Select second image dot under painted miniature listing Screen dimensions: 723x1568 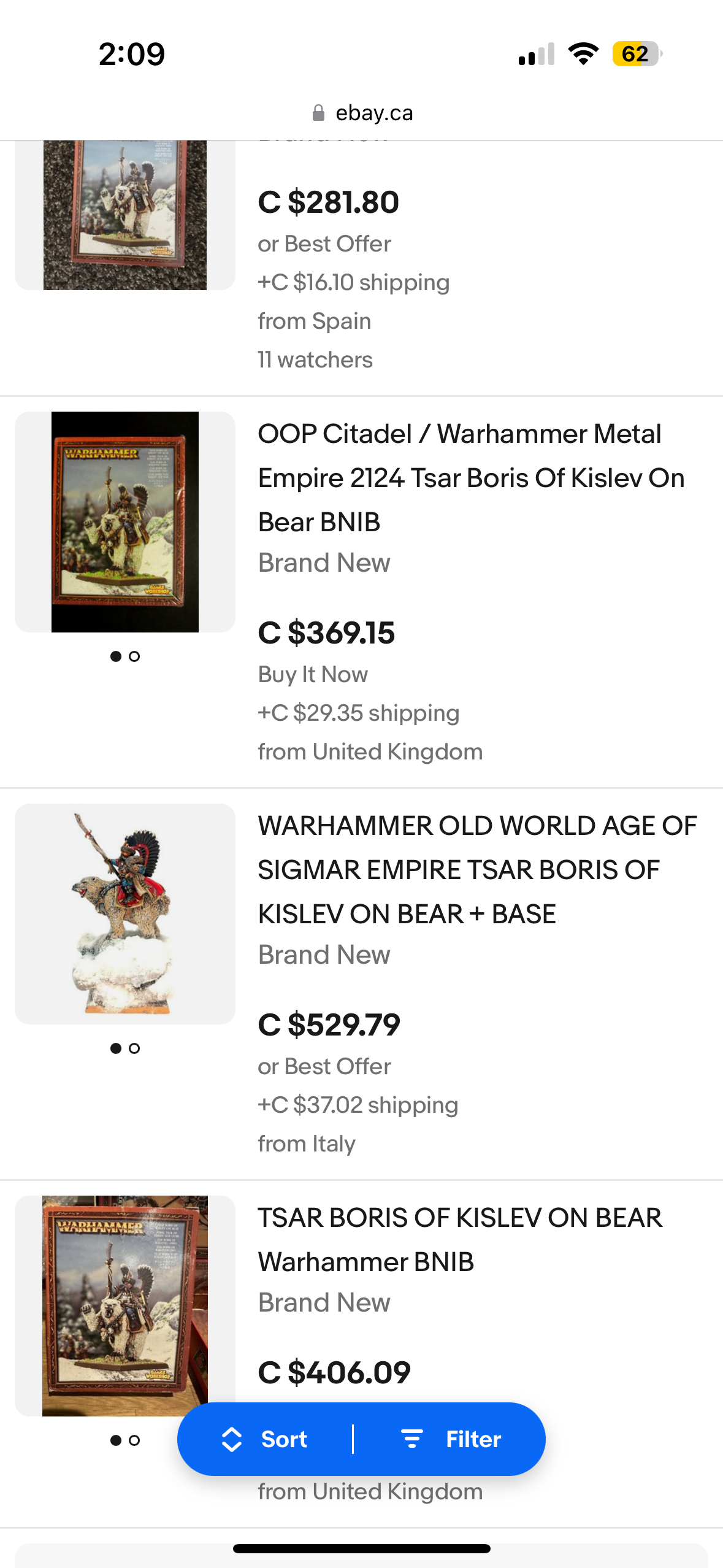coord(134,1048)
